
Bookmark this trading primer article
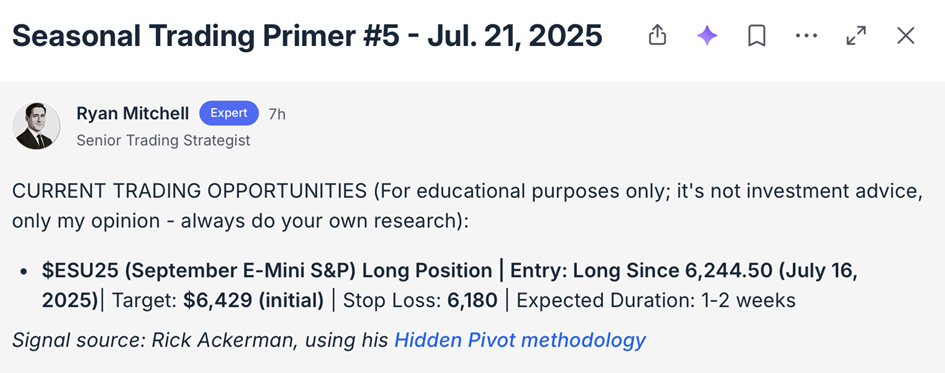tap(756, 36)
